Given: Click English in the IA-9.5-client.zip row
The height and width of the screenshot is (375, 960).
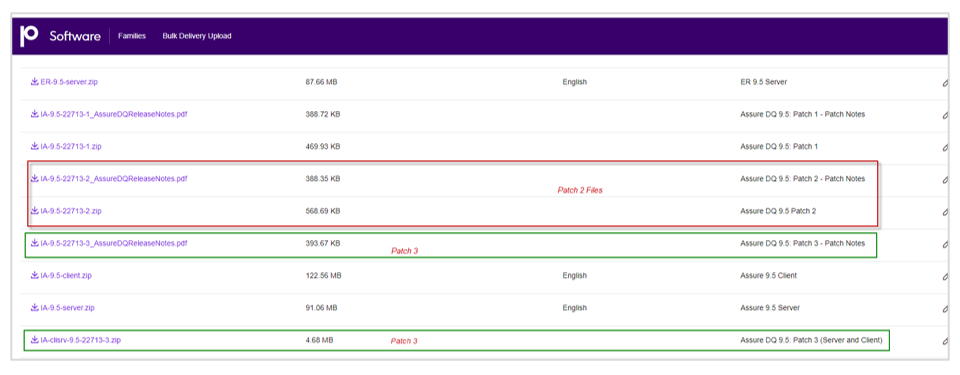Looking at the screenshot, I should 574,276.
